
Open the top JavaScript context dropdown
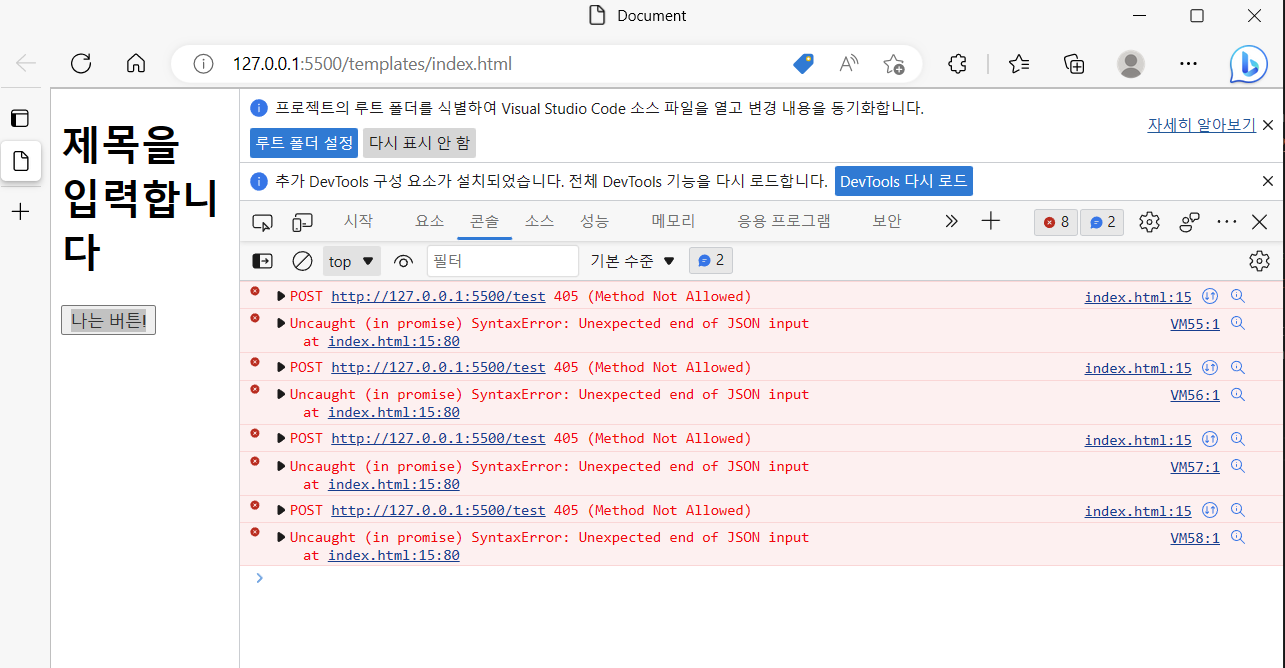click(352, 261)
